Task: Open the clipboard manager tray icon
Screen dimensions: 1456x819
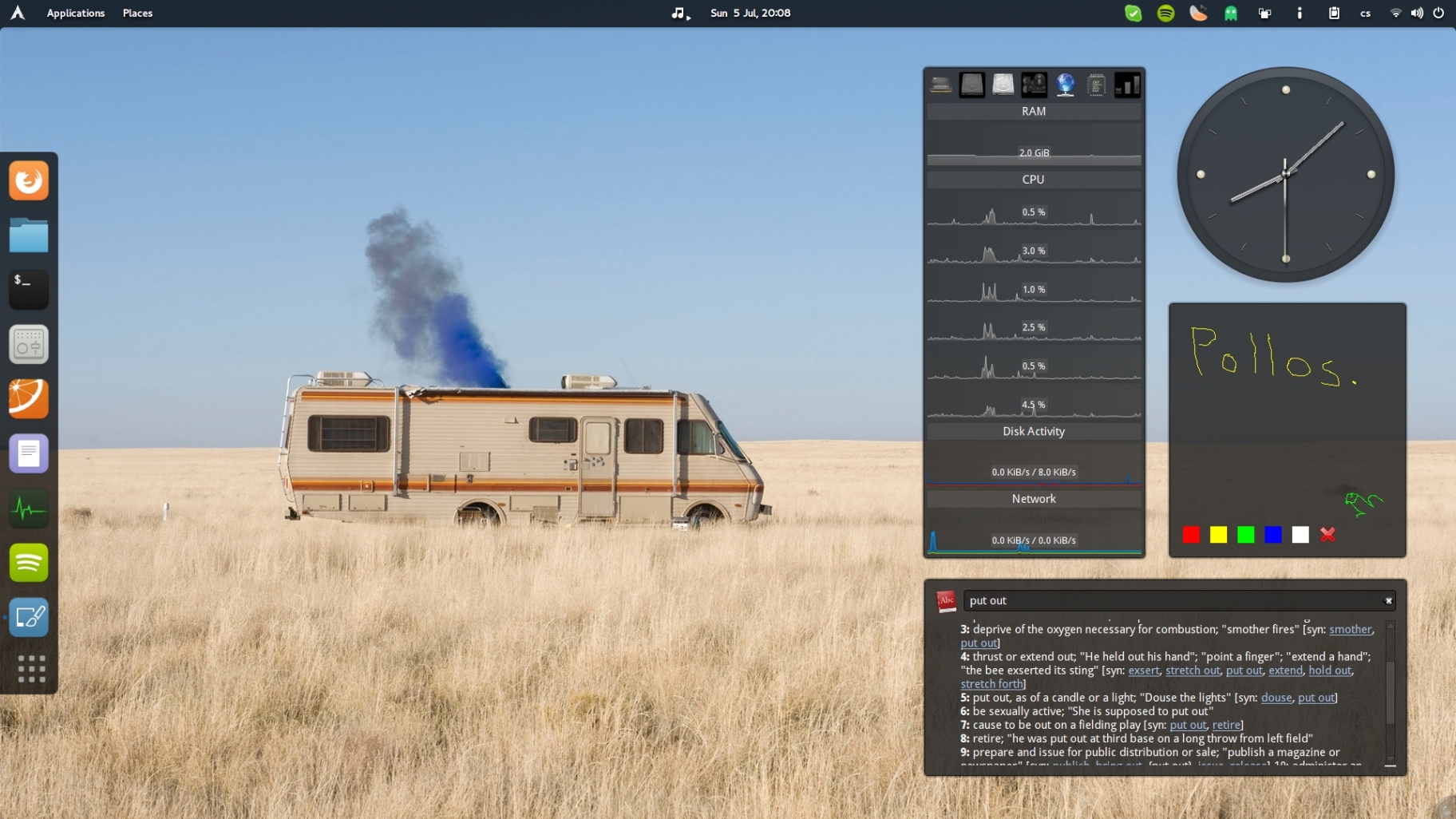Action: click(x=1334, y=13)
